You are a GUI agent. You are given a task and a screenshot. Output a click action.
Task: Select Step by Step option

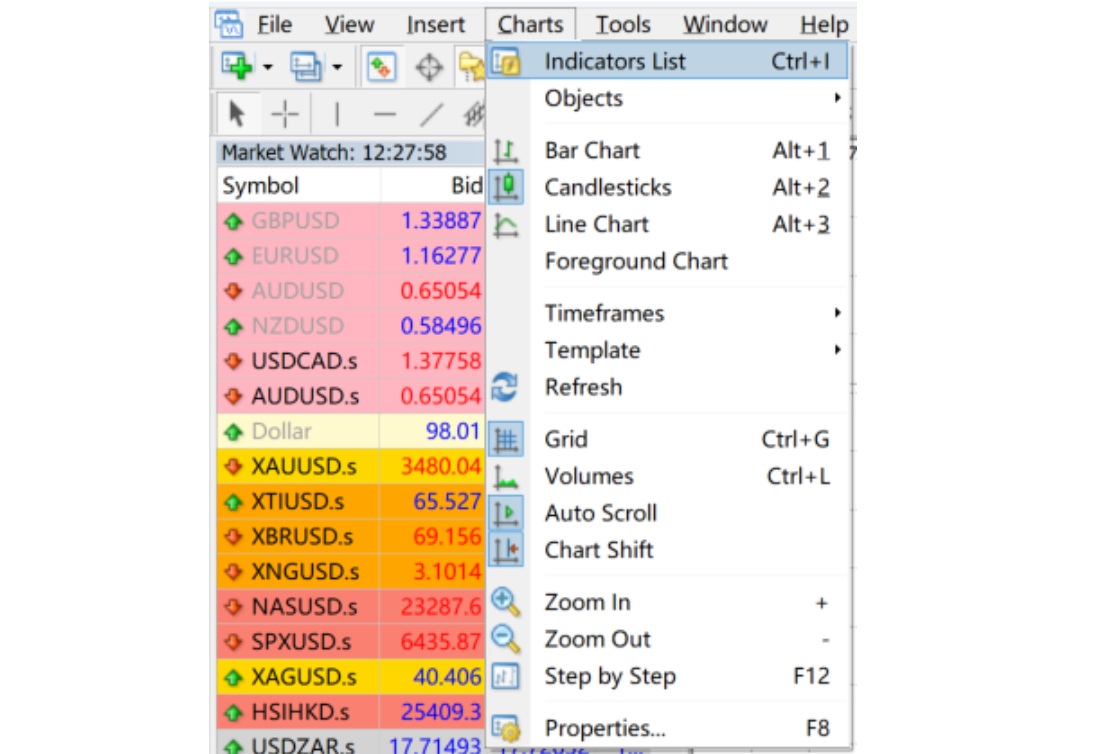click(667, 676)
